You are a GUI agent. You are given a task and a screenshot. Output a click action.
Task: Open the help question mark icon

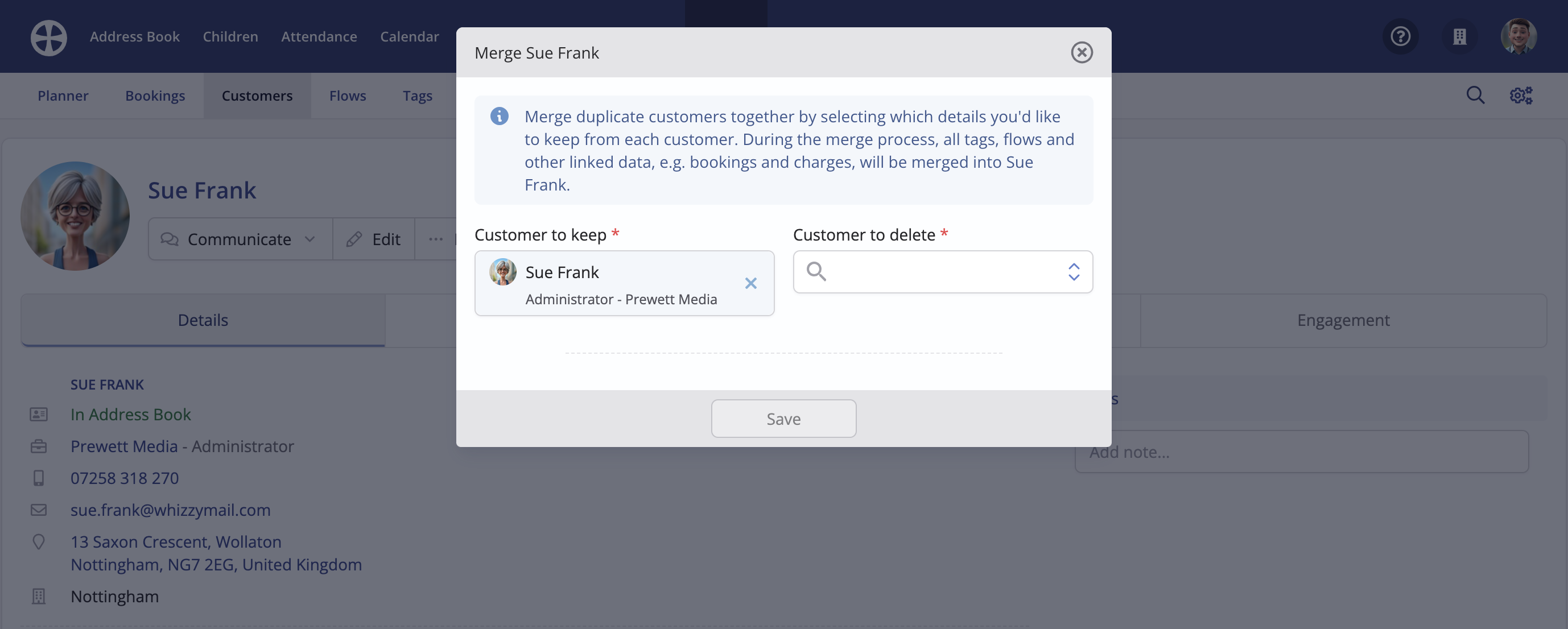click(1401, 36)
